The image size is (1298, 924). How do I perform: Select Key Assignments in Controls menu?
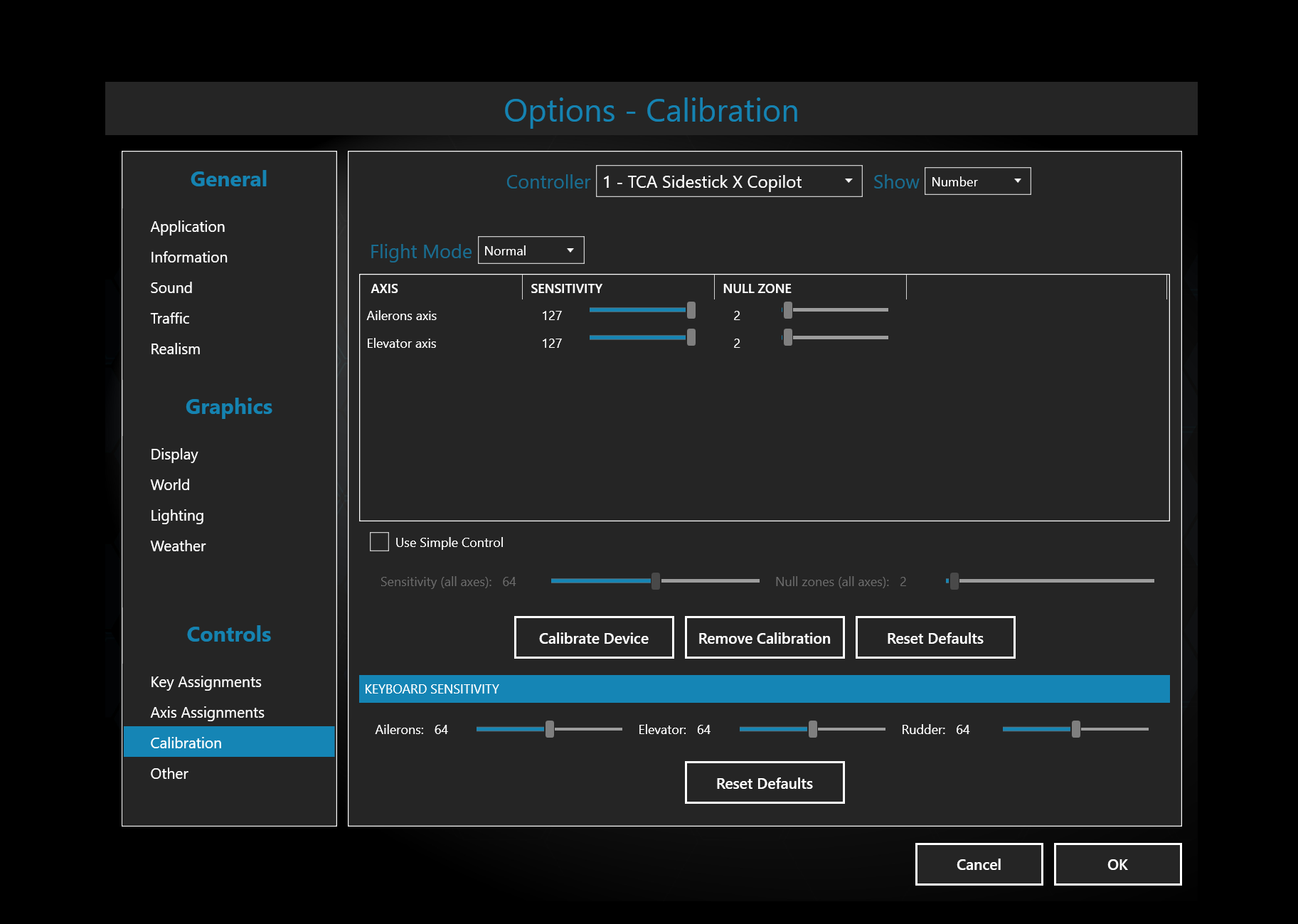[x=206, y=681]
